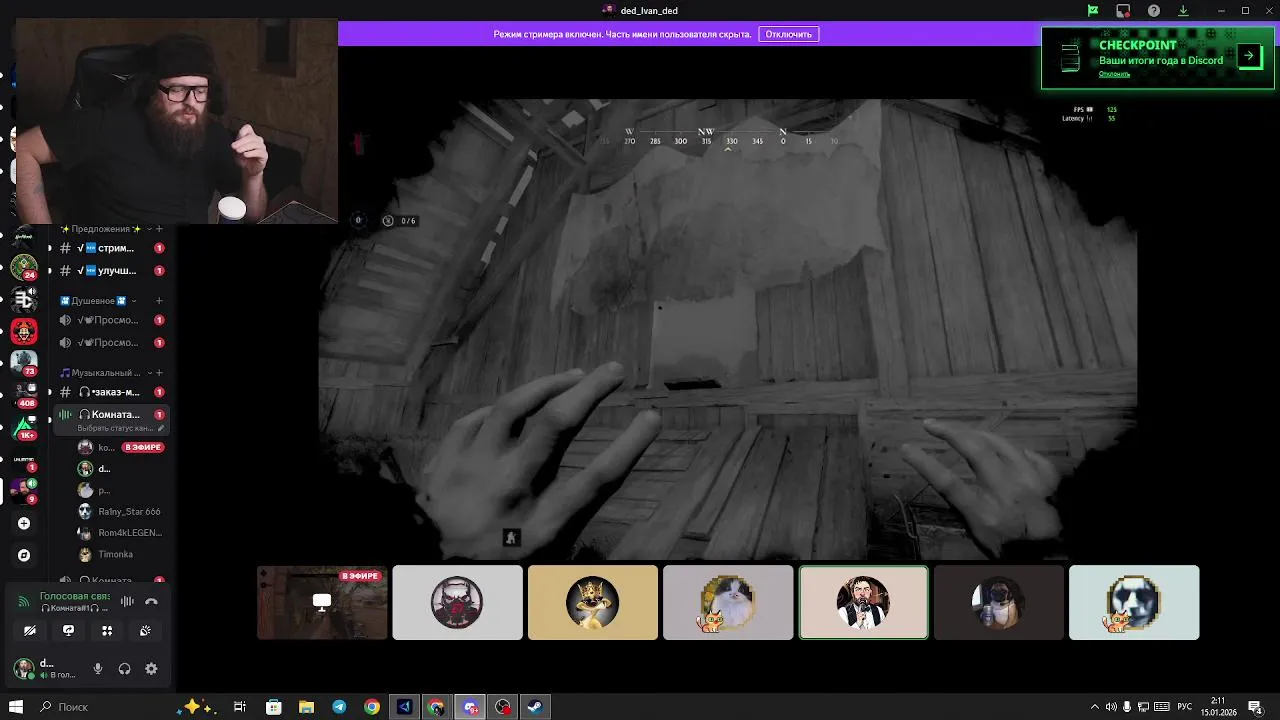Open the inbox icon in title bar
Viewport: 1280px width, 720px height.
click(1123, 11)
